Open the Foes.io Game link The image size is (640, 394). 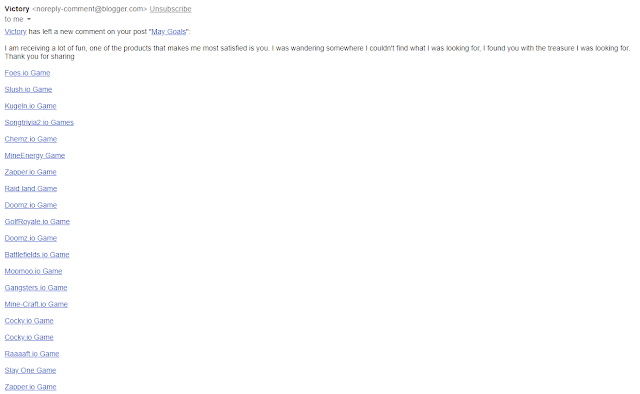point(27,73)
